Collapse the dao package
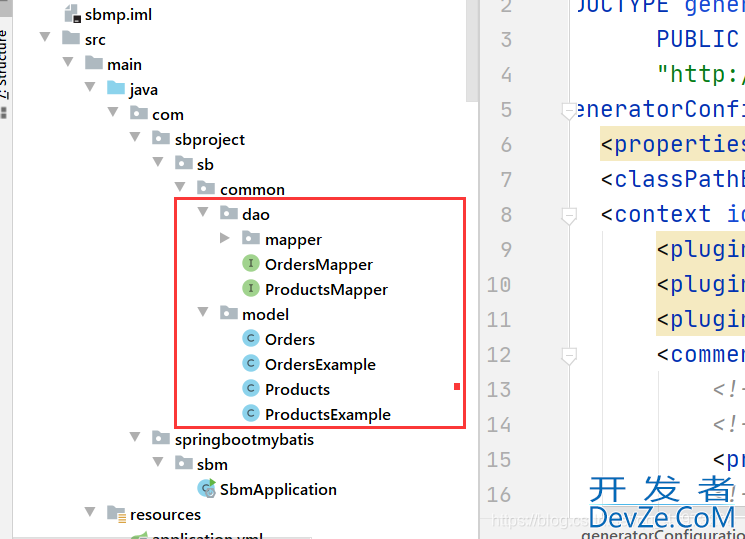The height and width of the screenshot is (539, 745). coord(203,212)
